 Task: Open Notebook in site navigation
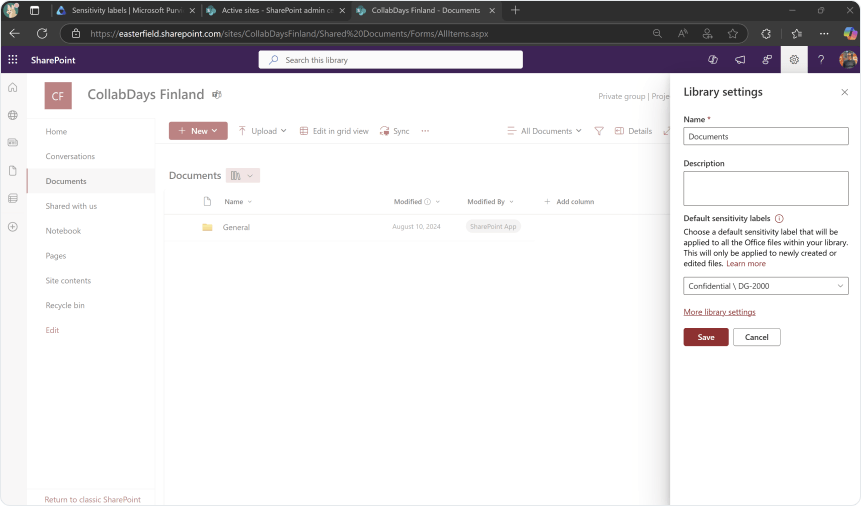63,231
